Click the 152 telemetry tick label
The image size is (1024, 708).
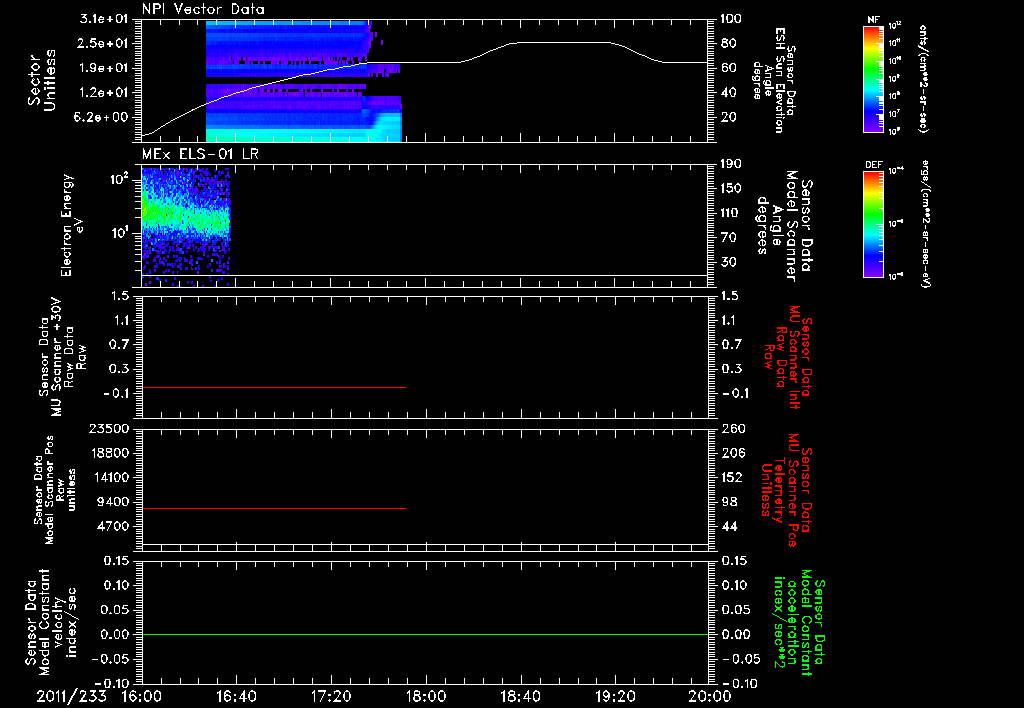(731, 477)
